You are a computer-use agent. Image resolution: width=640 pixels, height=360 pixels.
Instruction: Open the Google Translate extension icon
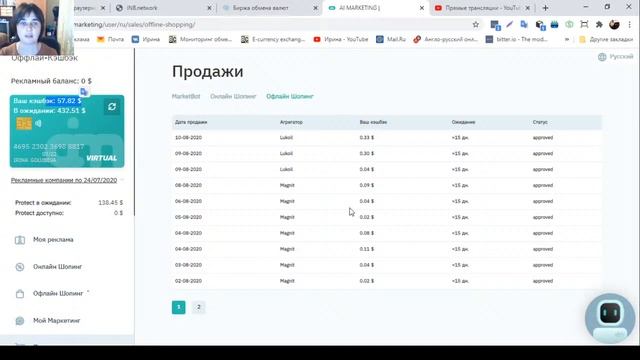(524, 24)
